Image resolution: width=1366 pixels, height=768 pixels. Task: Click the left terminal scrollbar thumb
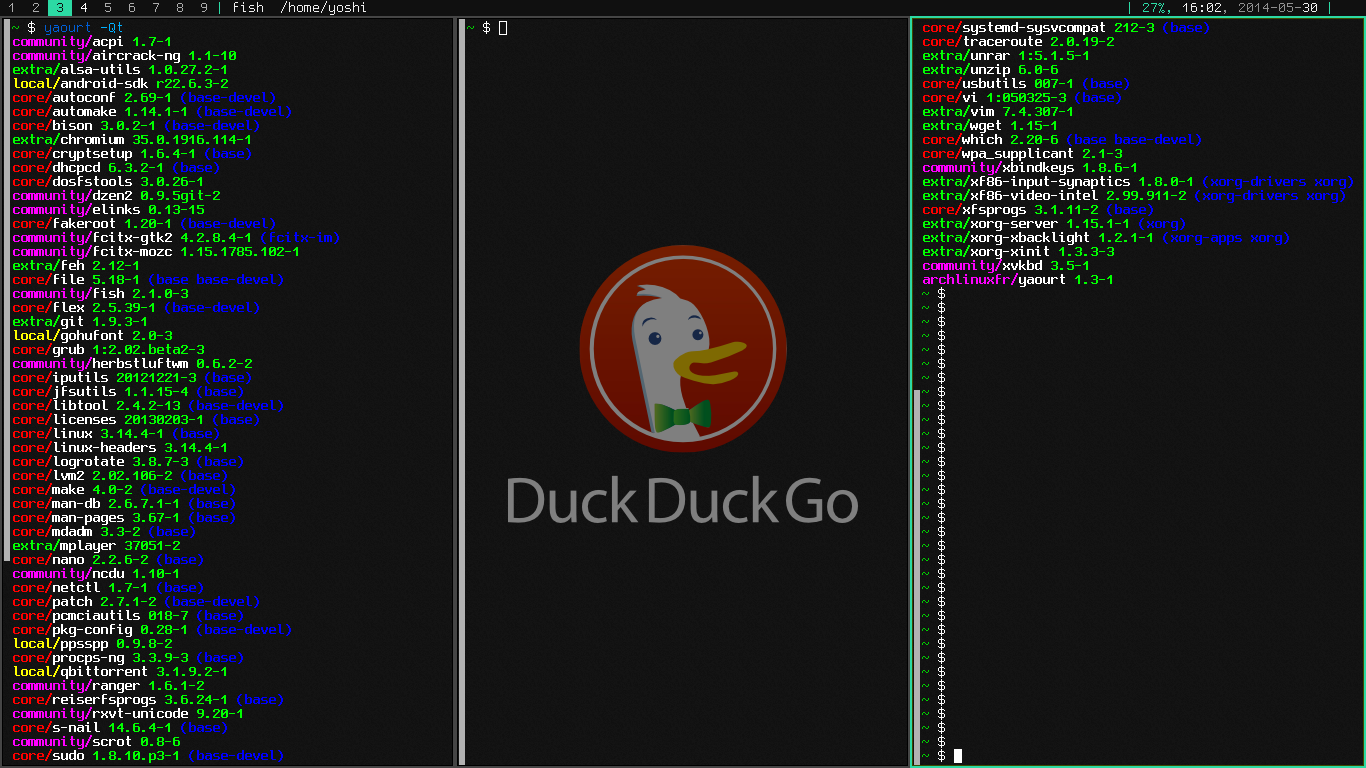(7, 290)
